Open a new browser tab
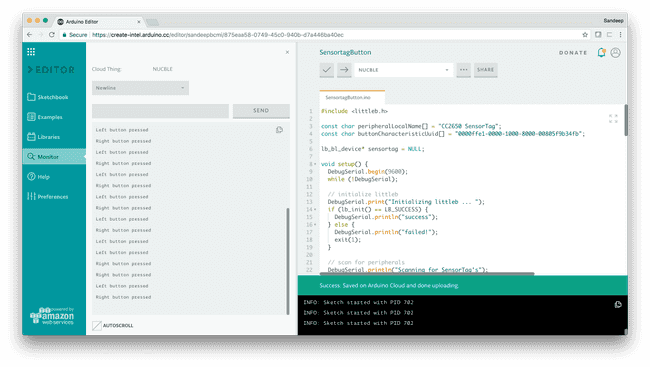This screenshot has width=650, height=367. [153, 22]
